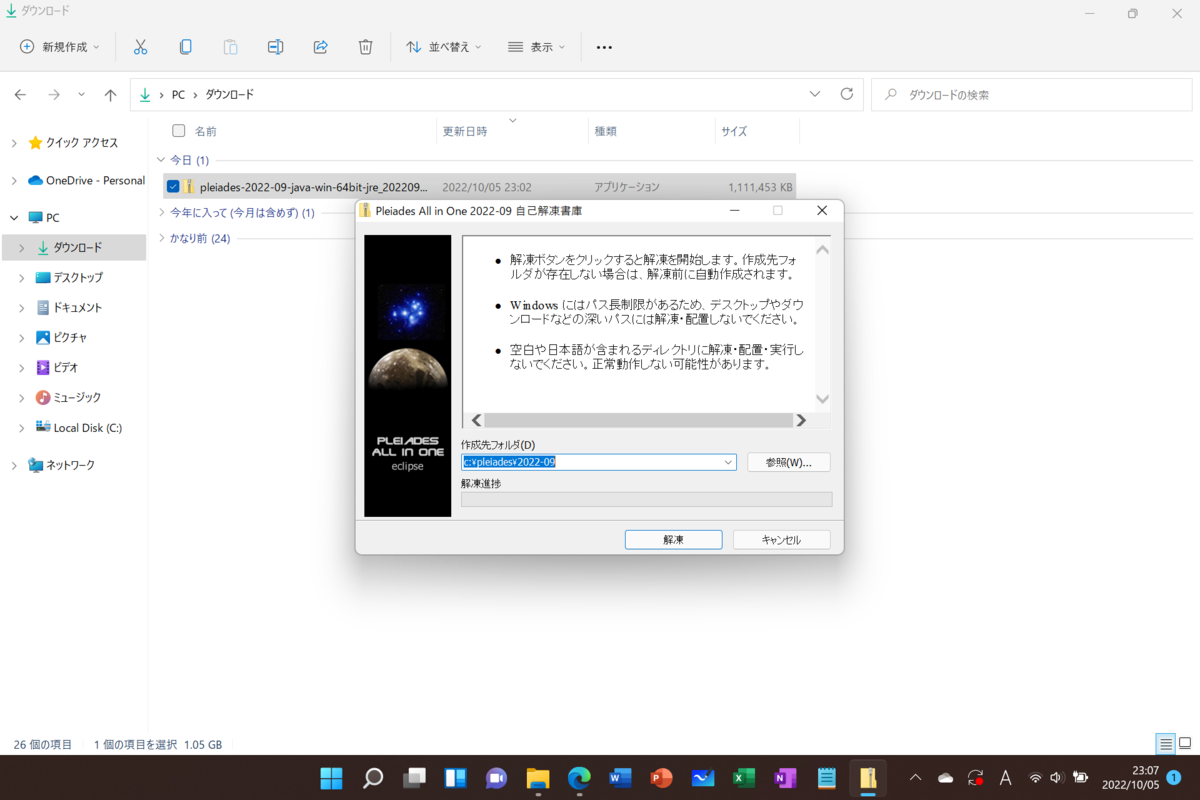This screenshot has height=800, width=1200.
Task: Click the Rename icon in Explorer toolbar
Action: pyautogui.click(x=276, y=47)
